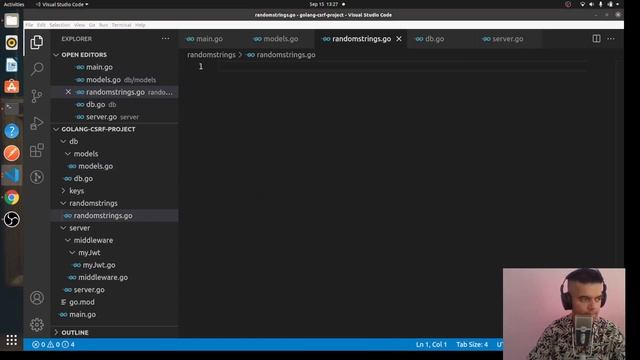
Task: Open the Help menu
Action: tap(140, 25)
